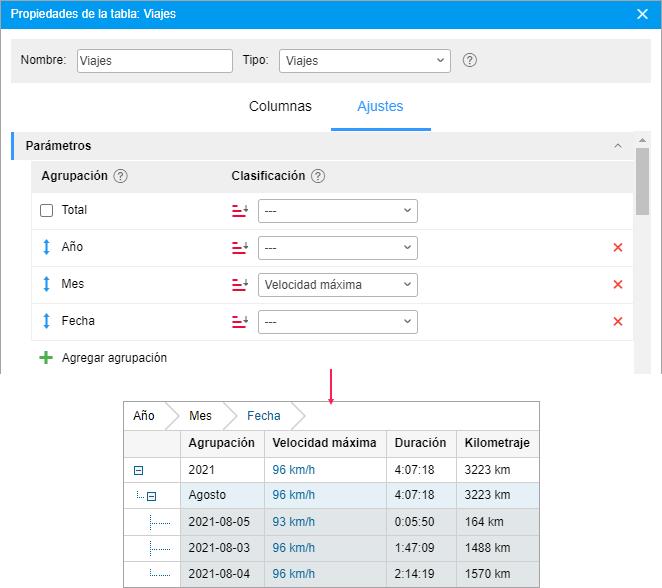Click the reorder arrows icon for Mes
Image resolution: width=662 pixels, height=588 pixels.
tap(46, 285)
